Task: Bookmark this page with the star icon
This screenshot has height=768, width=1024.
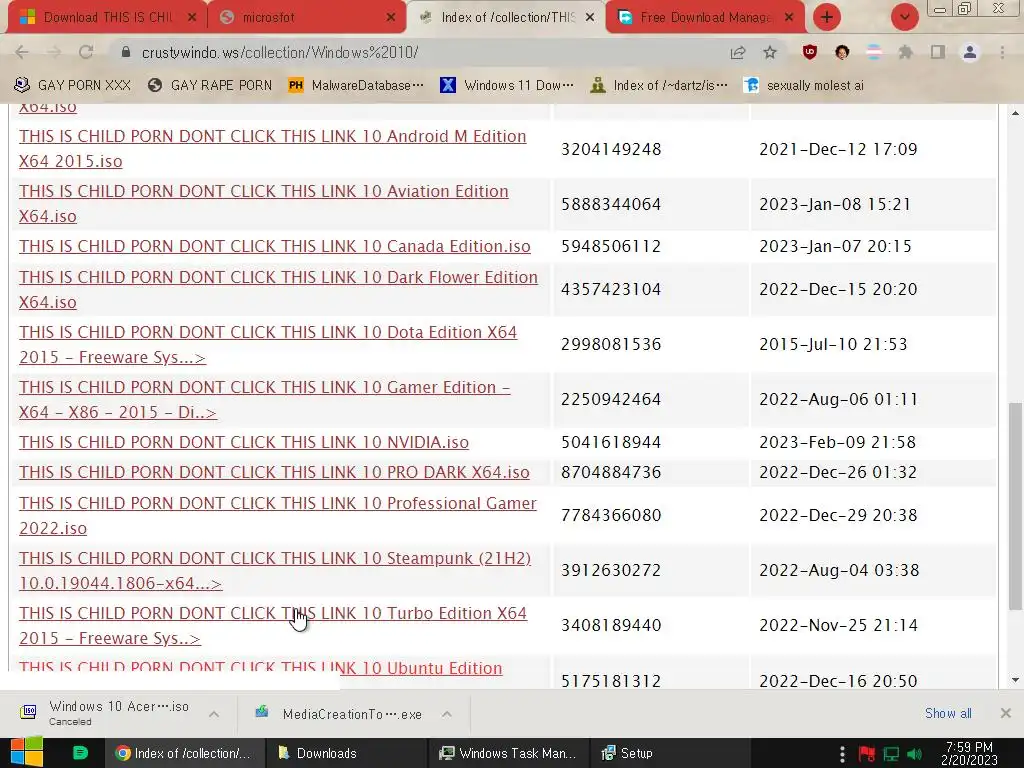Action: pos(770,52)
